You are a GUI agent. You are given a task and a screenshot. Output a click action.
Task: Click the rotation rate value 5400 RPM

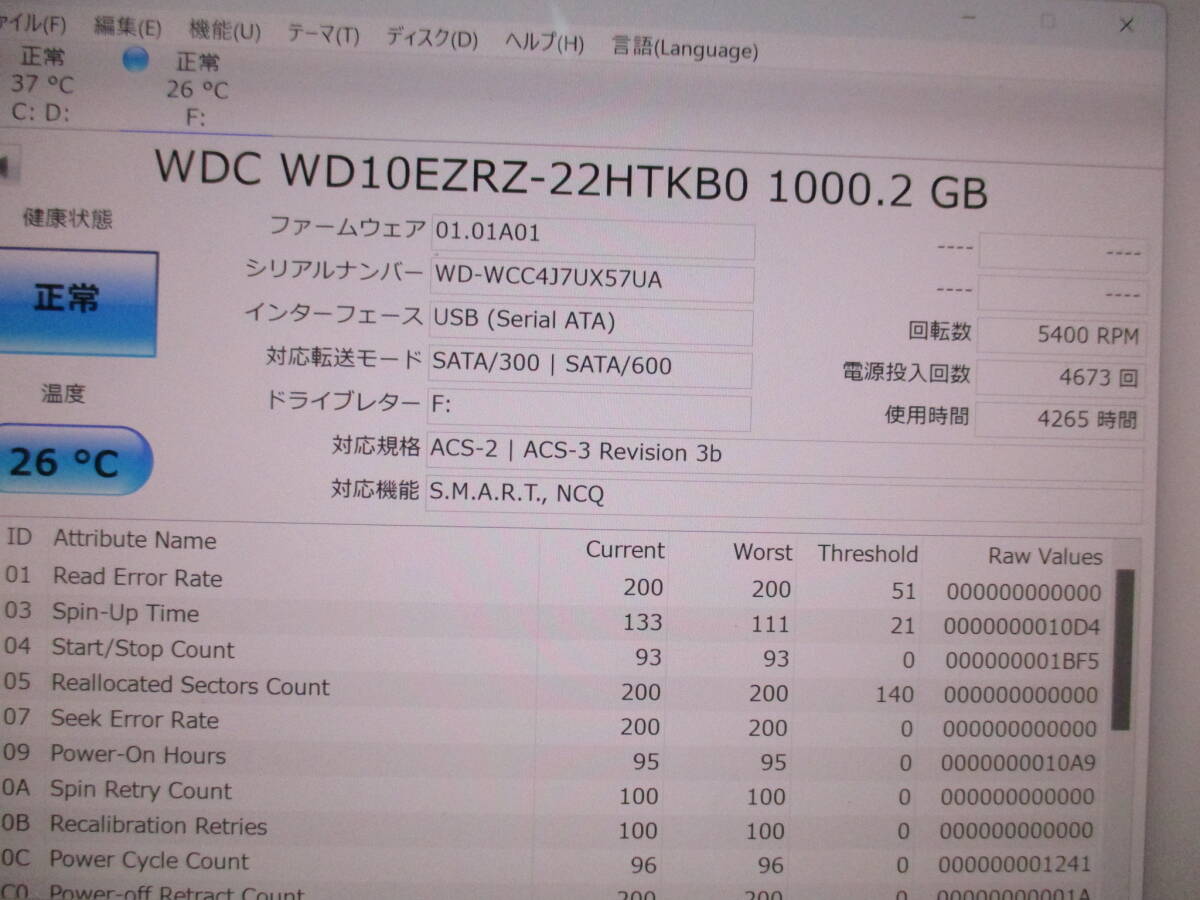[x=1061, y=336]
